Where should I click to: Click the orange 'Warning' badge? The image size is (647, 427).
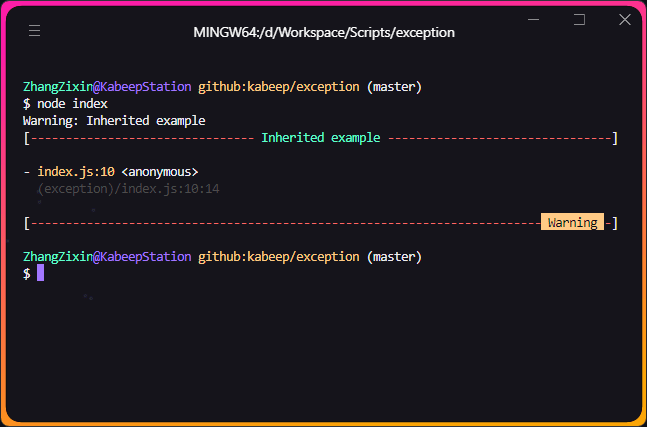click(x=572, y=223)
